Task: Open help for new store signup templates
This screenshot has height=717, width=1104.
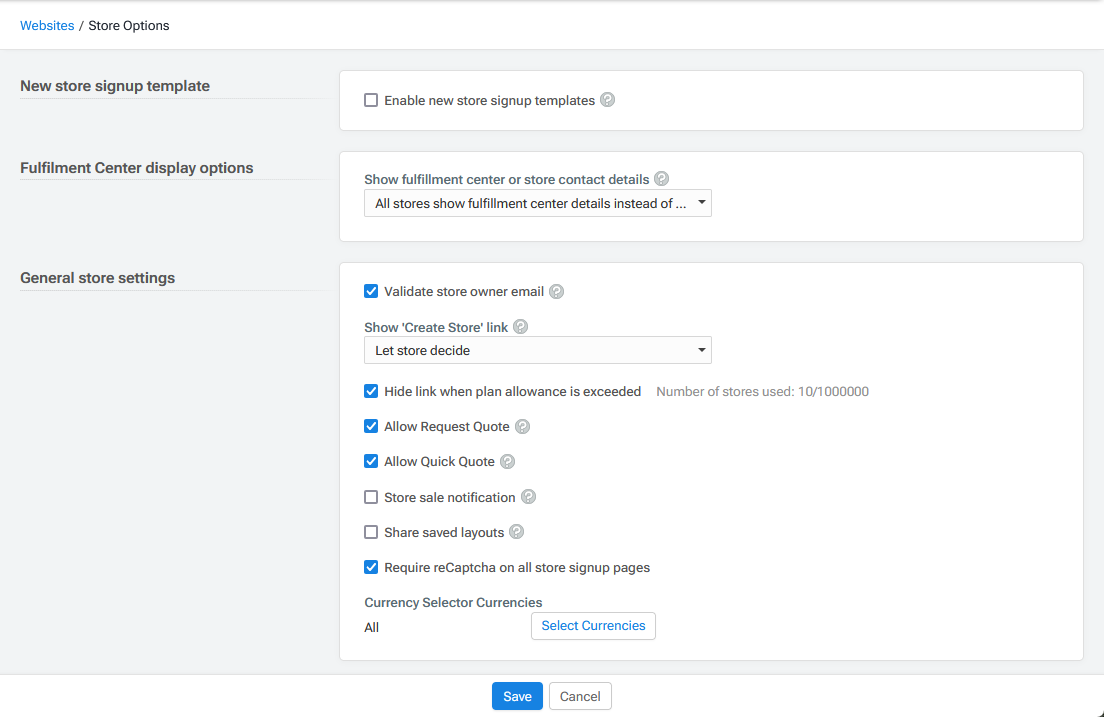Action: tap(608, 100)
